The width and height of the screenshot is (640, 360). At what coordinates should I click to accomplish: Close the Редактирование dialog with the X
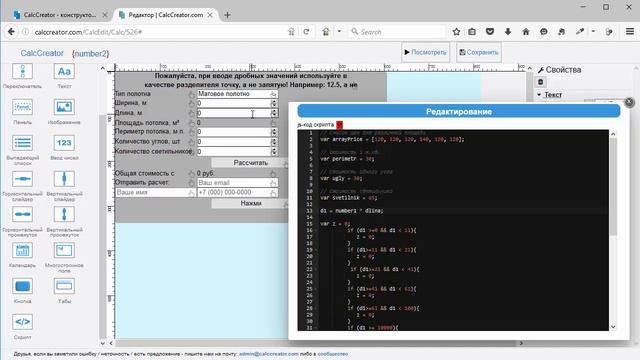tap(629, 102)
